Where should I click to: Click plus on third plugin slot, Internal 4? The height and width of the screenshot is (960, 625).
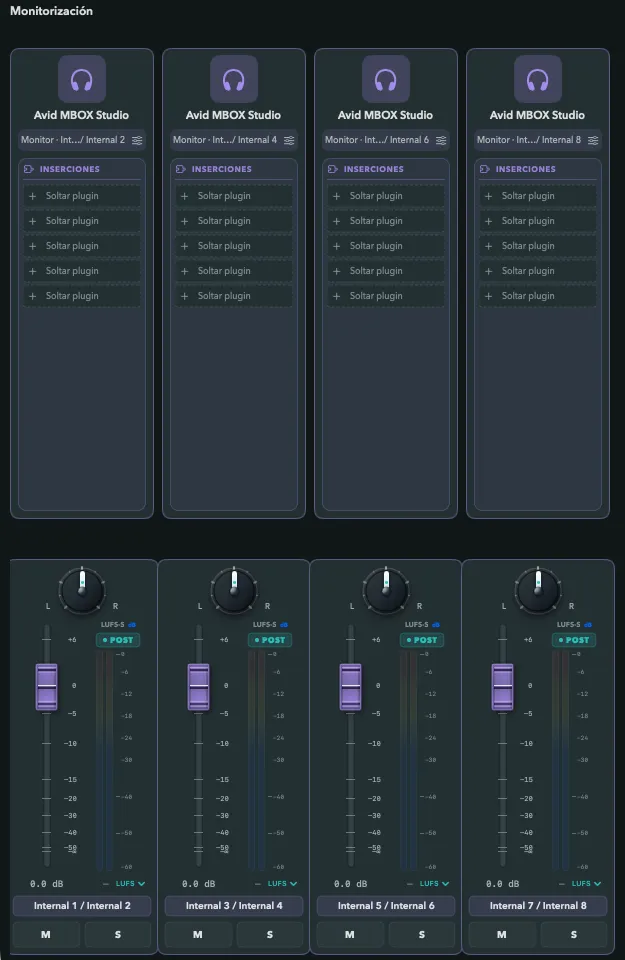184,246
